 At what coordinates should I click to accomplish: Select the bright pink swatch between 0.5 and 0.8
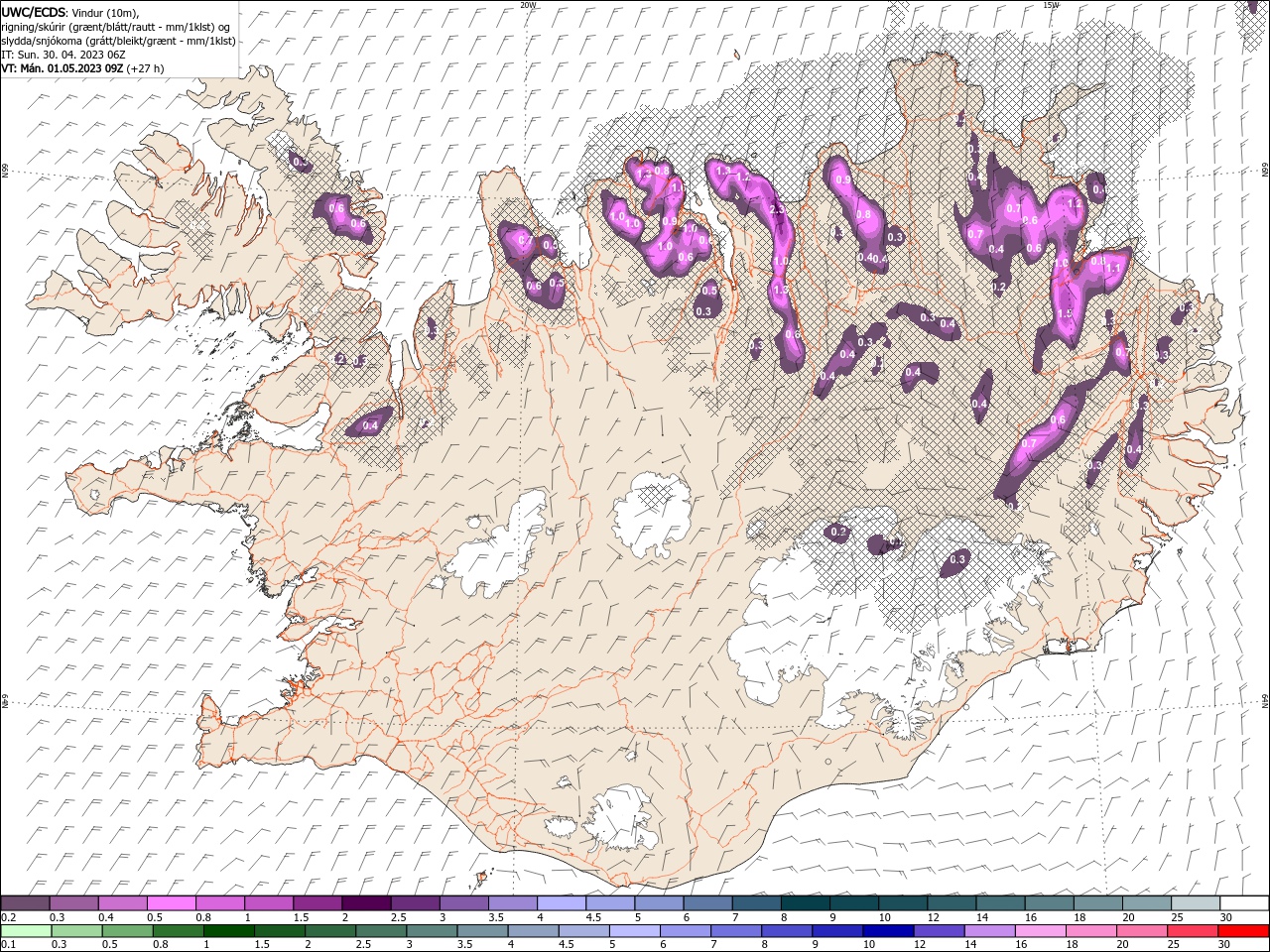(x=171, y=903)
